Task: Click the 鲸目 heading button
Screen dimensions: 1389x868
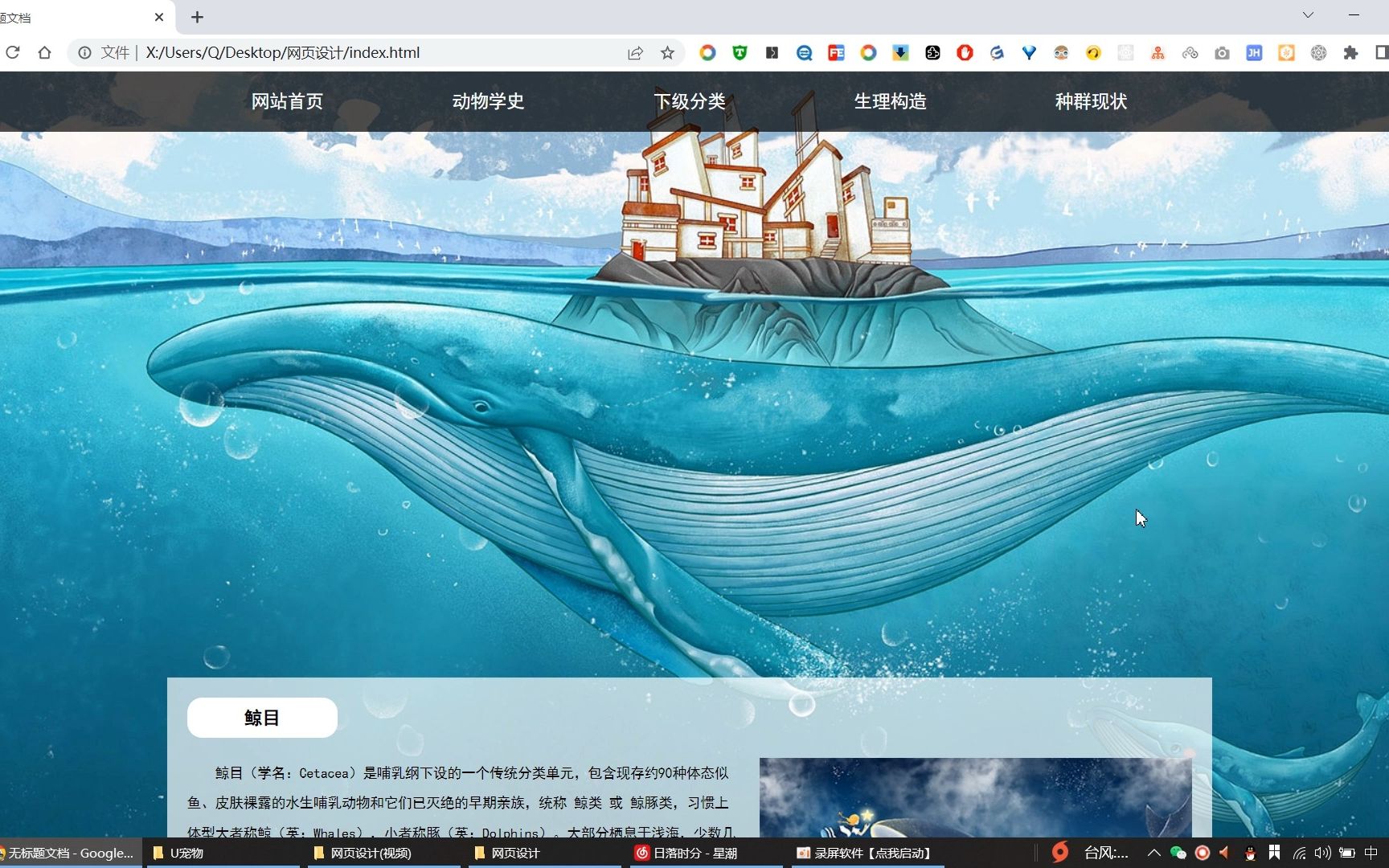Action: (x=262, y=718)
